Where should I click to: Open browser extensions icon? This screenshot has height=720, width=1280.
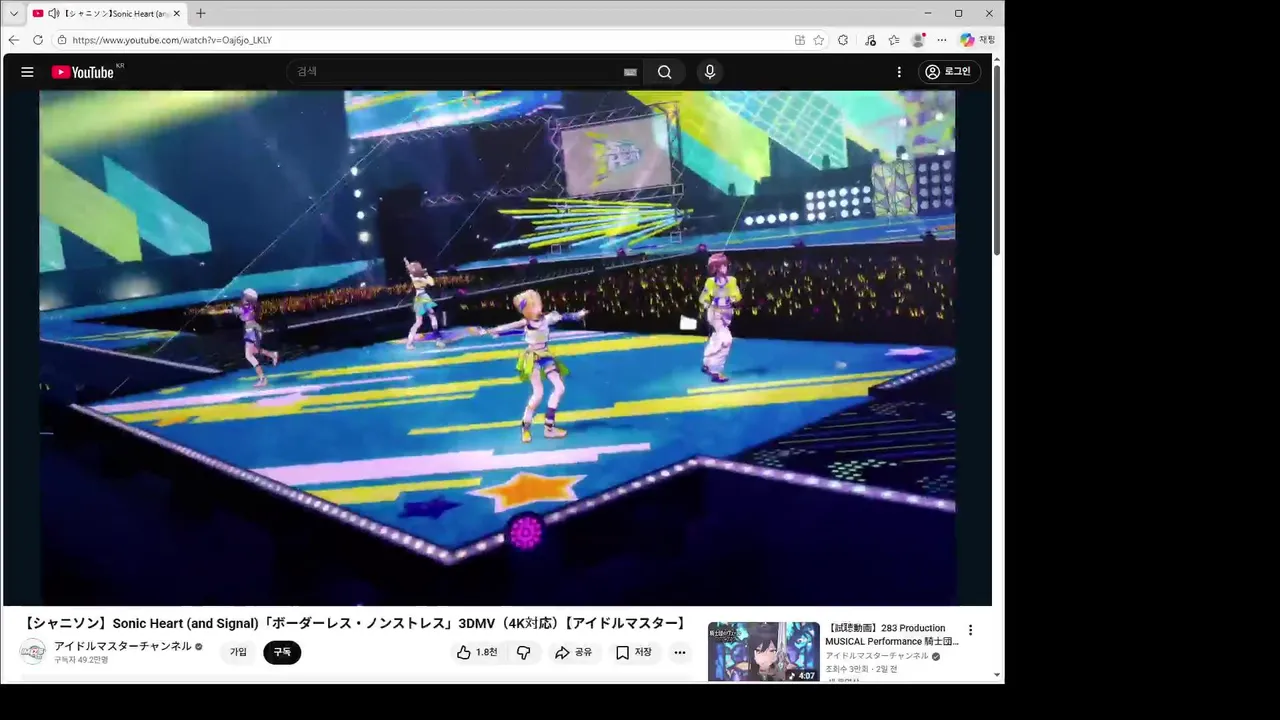843,40
